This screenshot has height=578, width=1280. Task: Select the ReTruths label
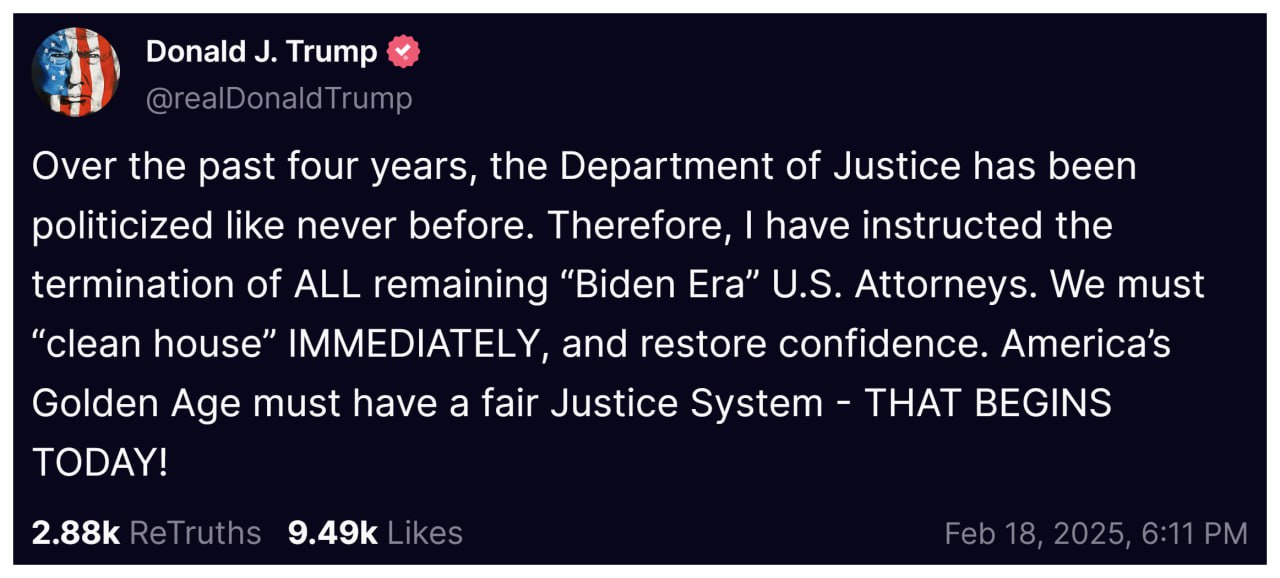(195, 533)
